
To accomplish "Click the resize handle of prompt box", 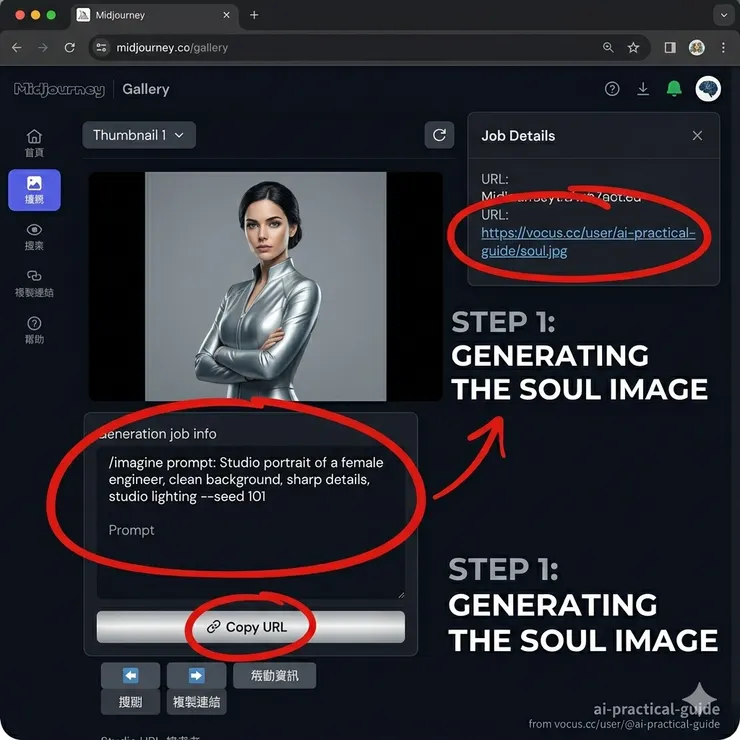I will pos(401,595).
